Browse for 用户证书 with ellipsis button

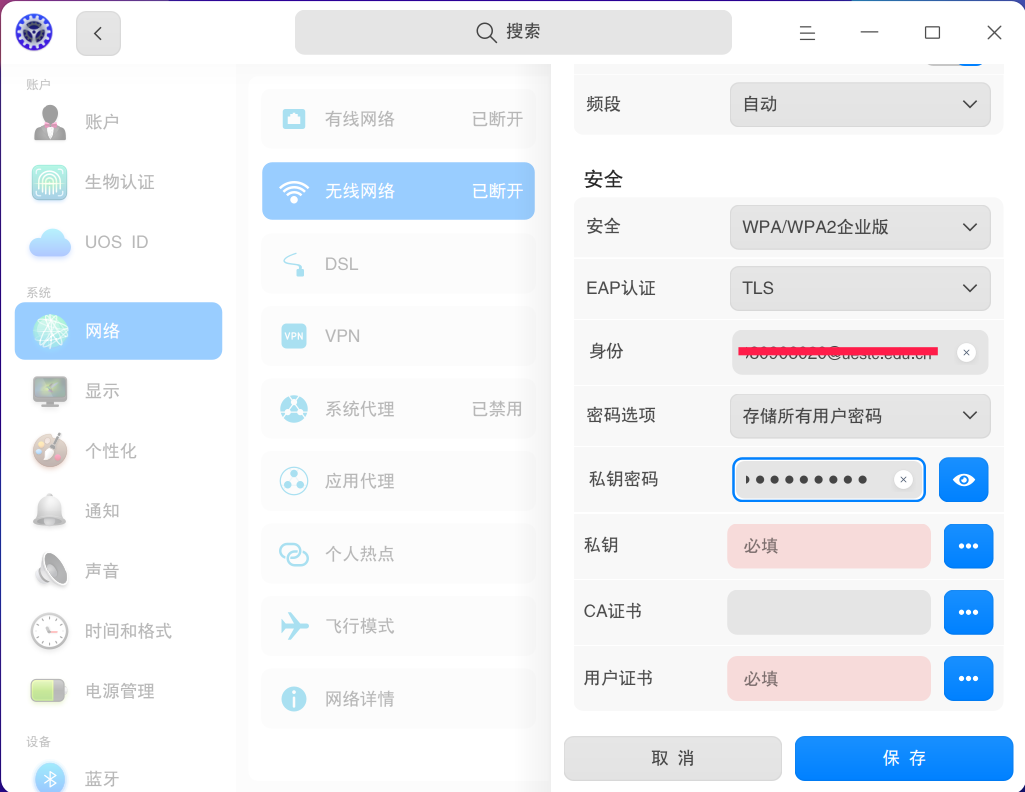tap(968, 679)
